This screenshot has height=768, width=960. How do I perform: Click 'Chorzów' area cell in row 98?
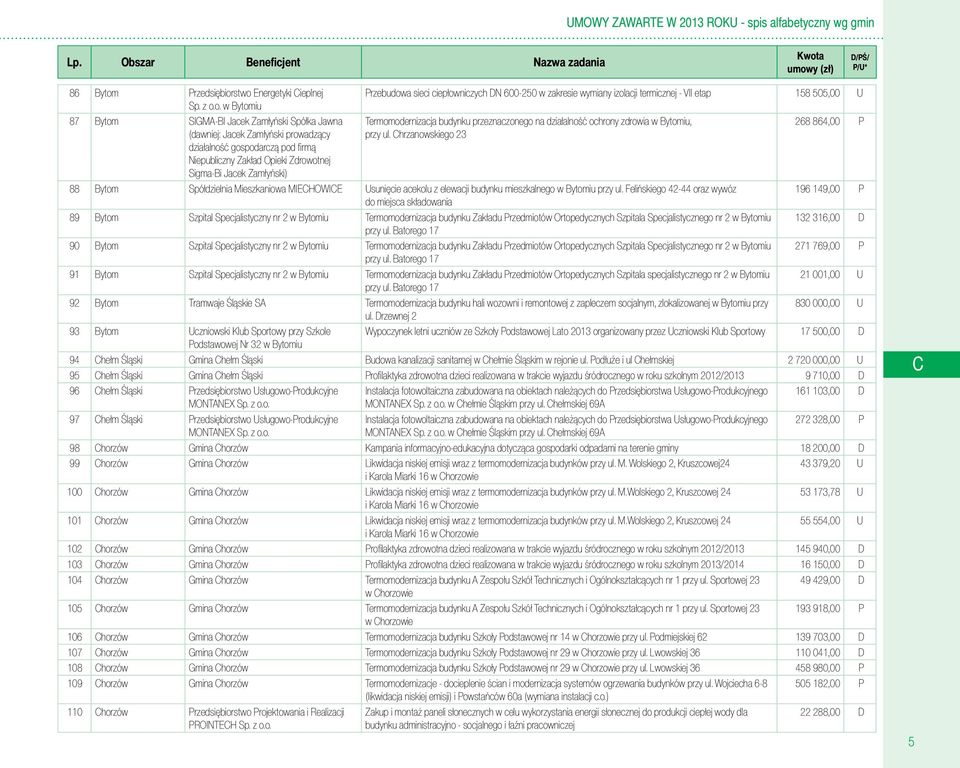pyautogui.click(x=138, y=448)
